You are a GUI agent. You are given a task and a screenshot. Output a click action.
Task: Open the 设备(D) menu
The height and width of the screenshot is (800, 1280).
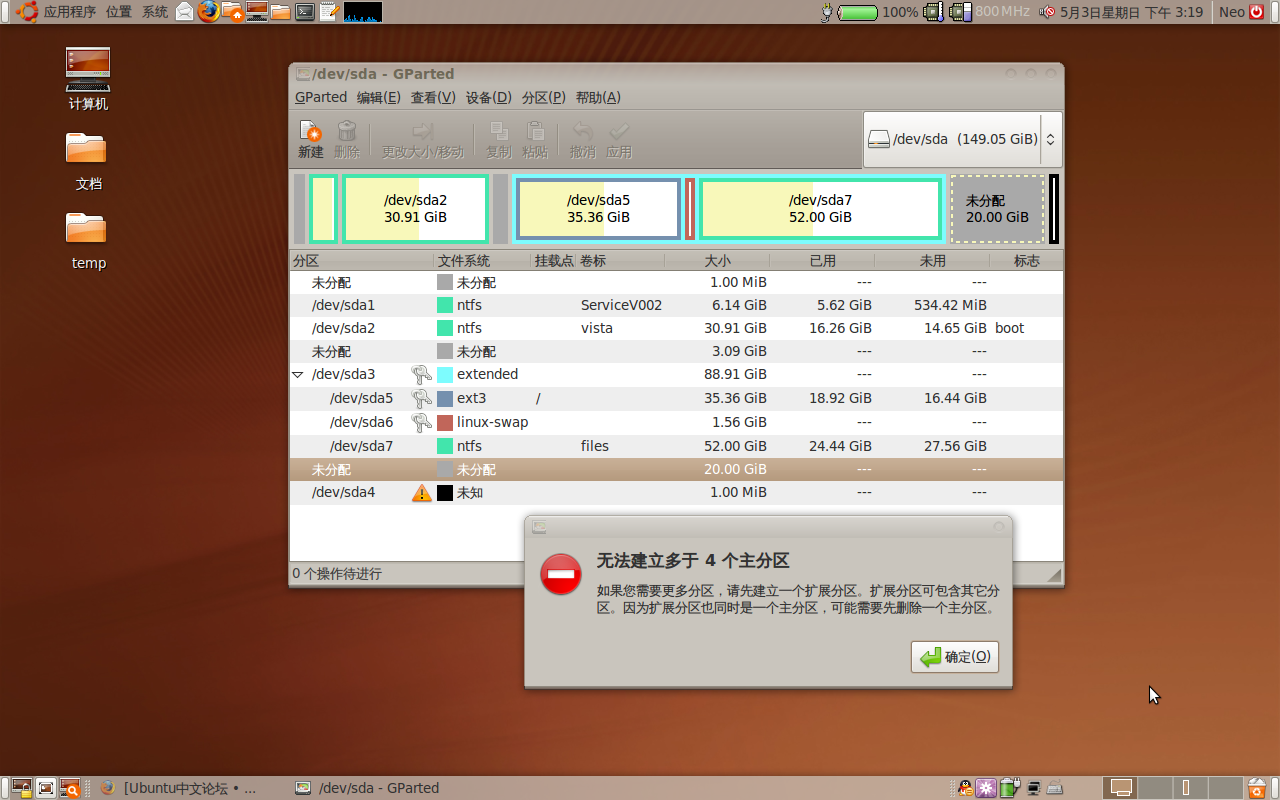coord(489,97)
